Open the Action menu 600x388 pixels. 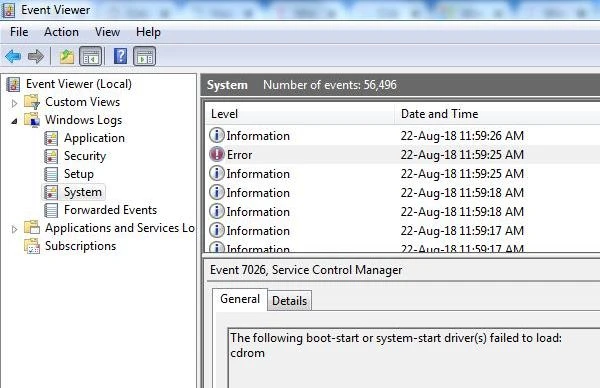[x=61, y=32]
